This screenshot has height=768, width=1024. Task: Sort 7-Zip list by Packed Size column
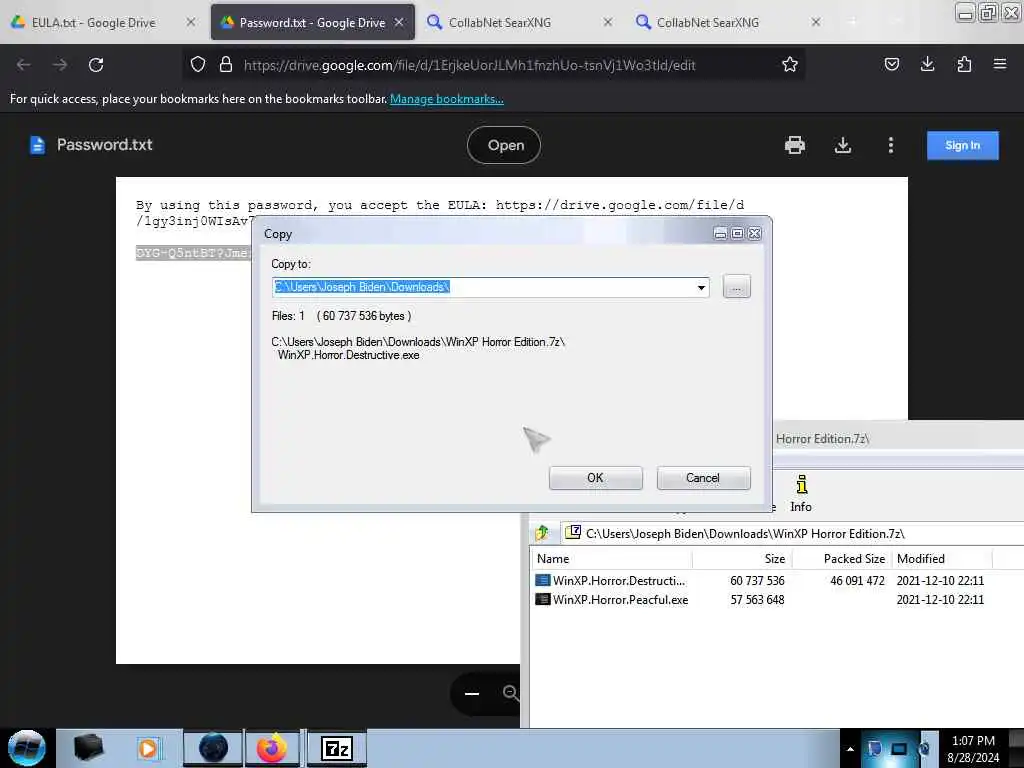[842, 558]
